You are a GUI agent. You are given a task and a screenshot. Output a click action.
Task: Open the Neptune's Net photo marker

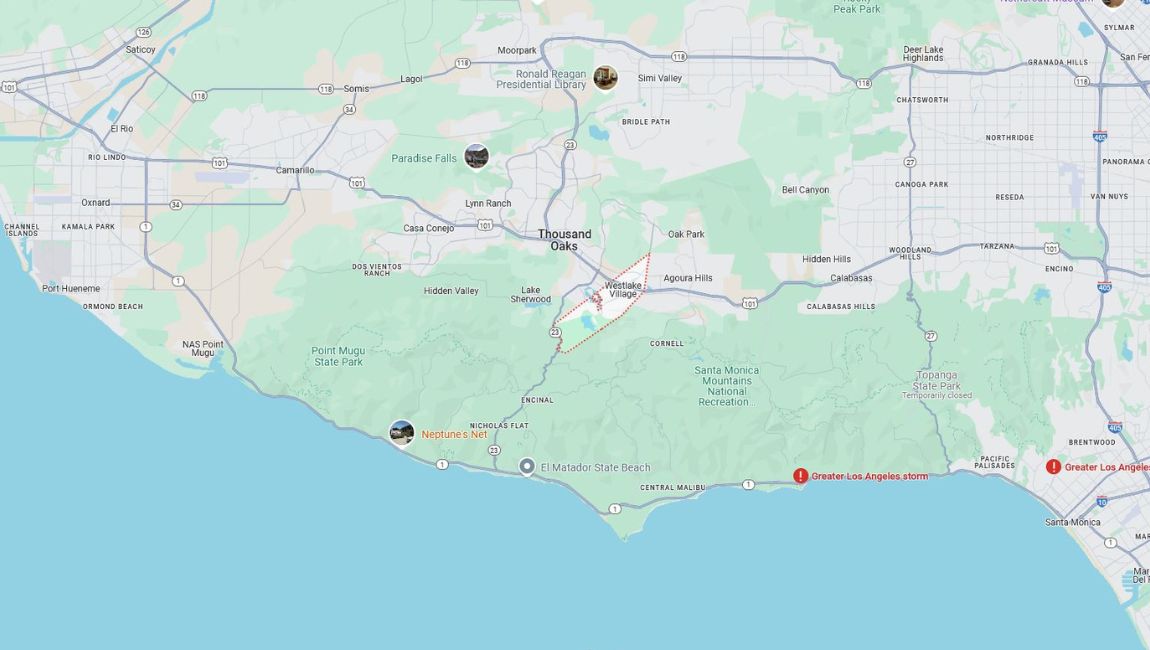point(401,433)
